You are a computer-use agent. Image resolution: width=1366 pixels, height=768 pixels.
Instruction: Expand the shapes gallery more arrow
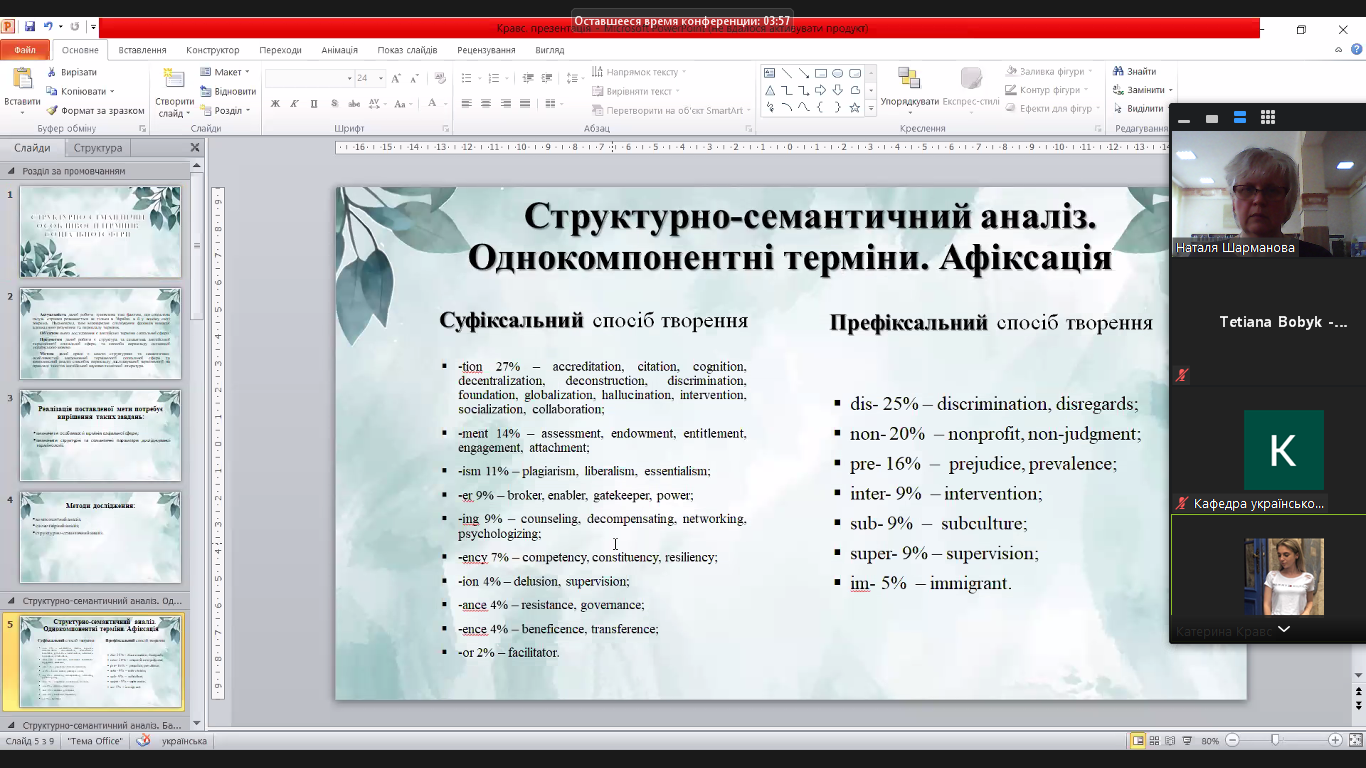point(871,107)
